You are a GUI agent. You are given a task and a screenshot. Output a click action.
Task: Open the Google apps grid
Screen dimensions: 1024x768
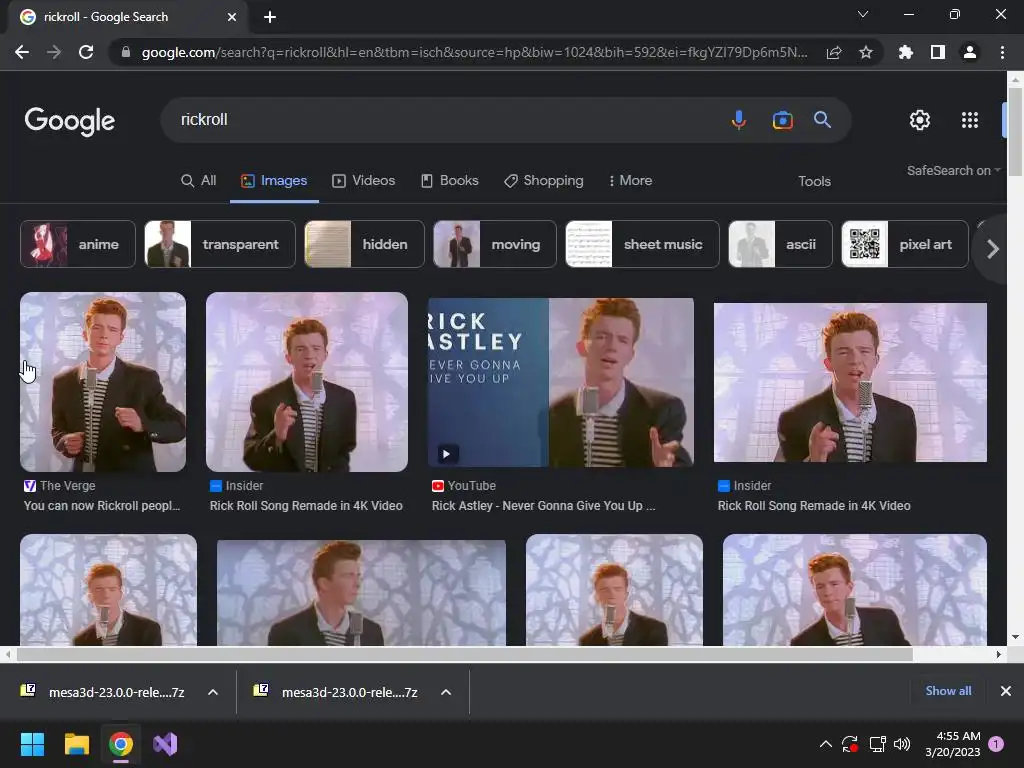tap(969, 120)
